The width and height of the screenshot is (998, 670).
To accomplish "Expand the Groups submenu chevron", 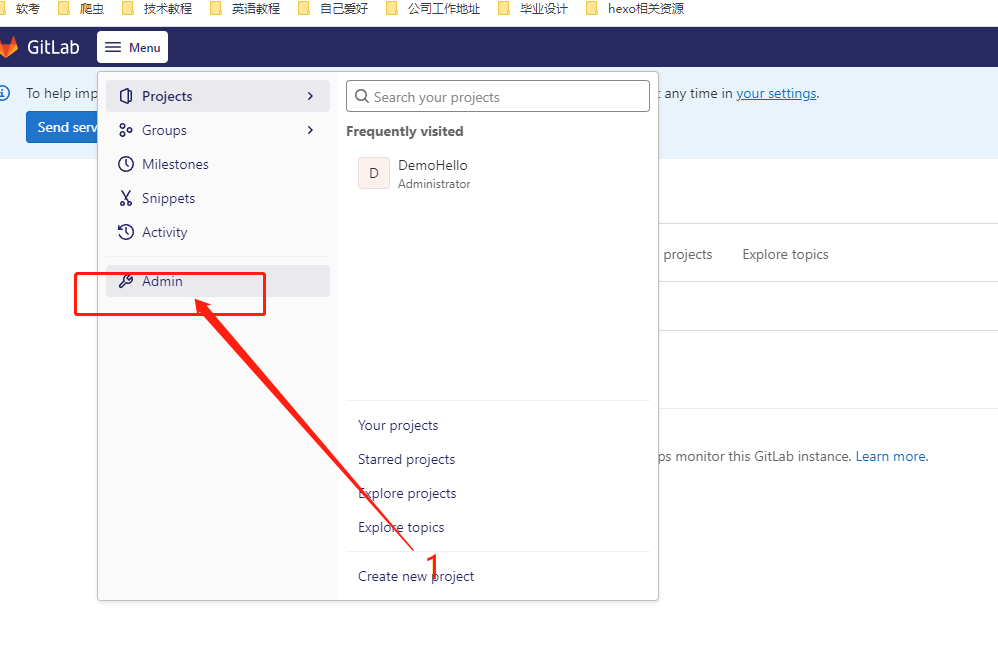I will 311,130.
